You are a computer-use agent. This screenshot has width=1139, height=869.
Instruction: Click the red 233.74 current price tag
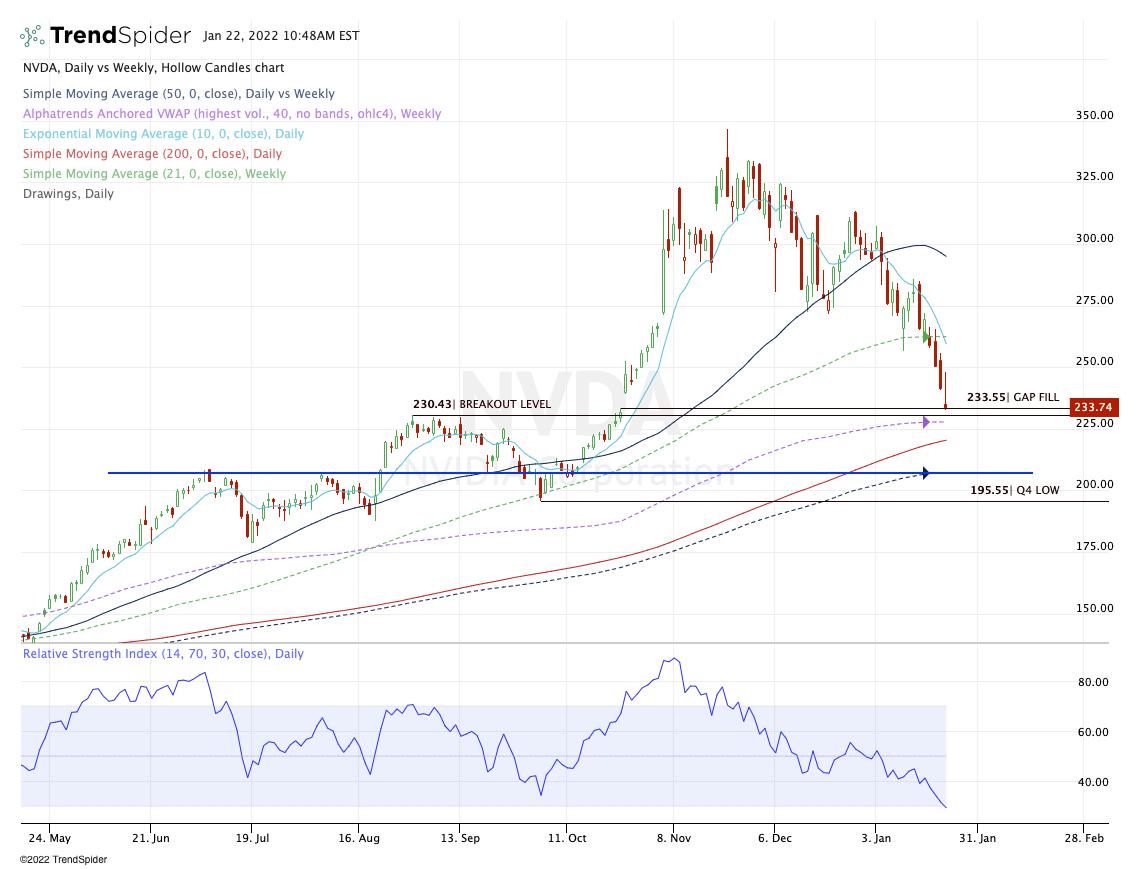click(x=1094, y=408)
